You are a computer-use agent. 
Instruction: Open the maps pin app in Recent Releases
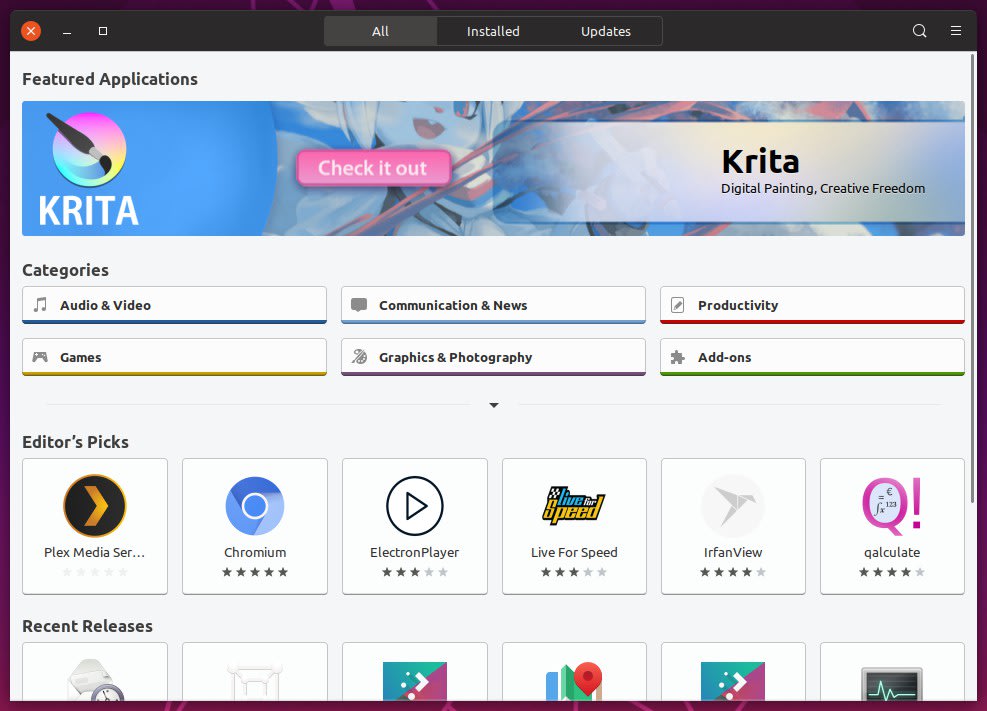tap(574, 681)
